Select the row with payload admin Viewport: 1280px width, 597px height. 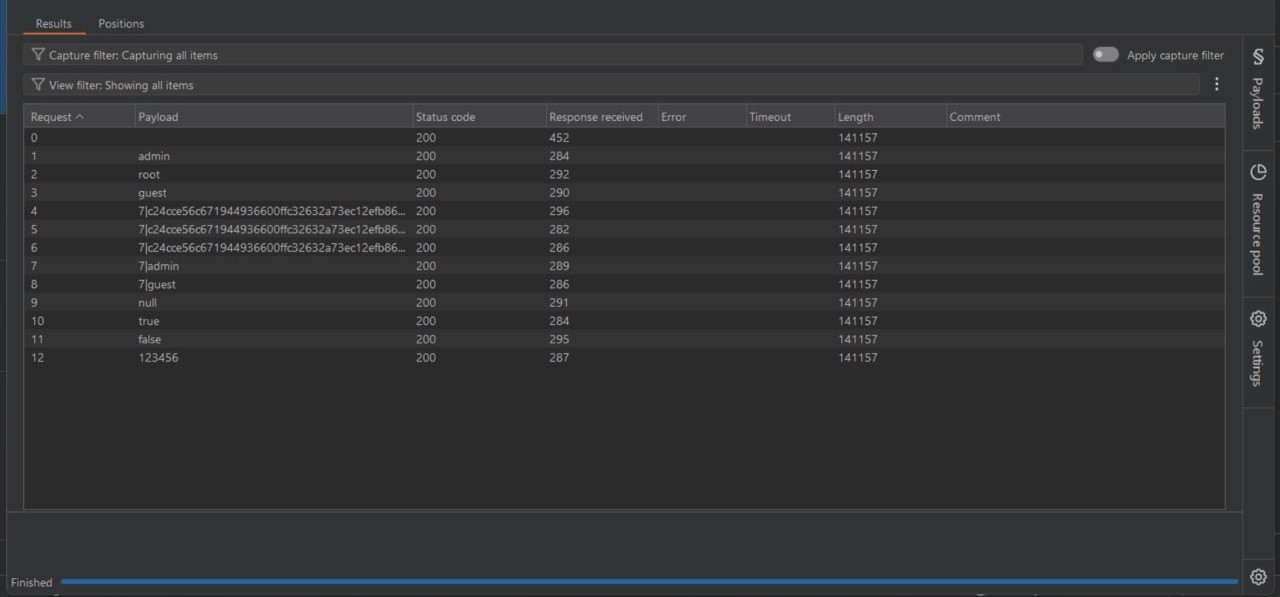coord(624,156)
